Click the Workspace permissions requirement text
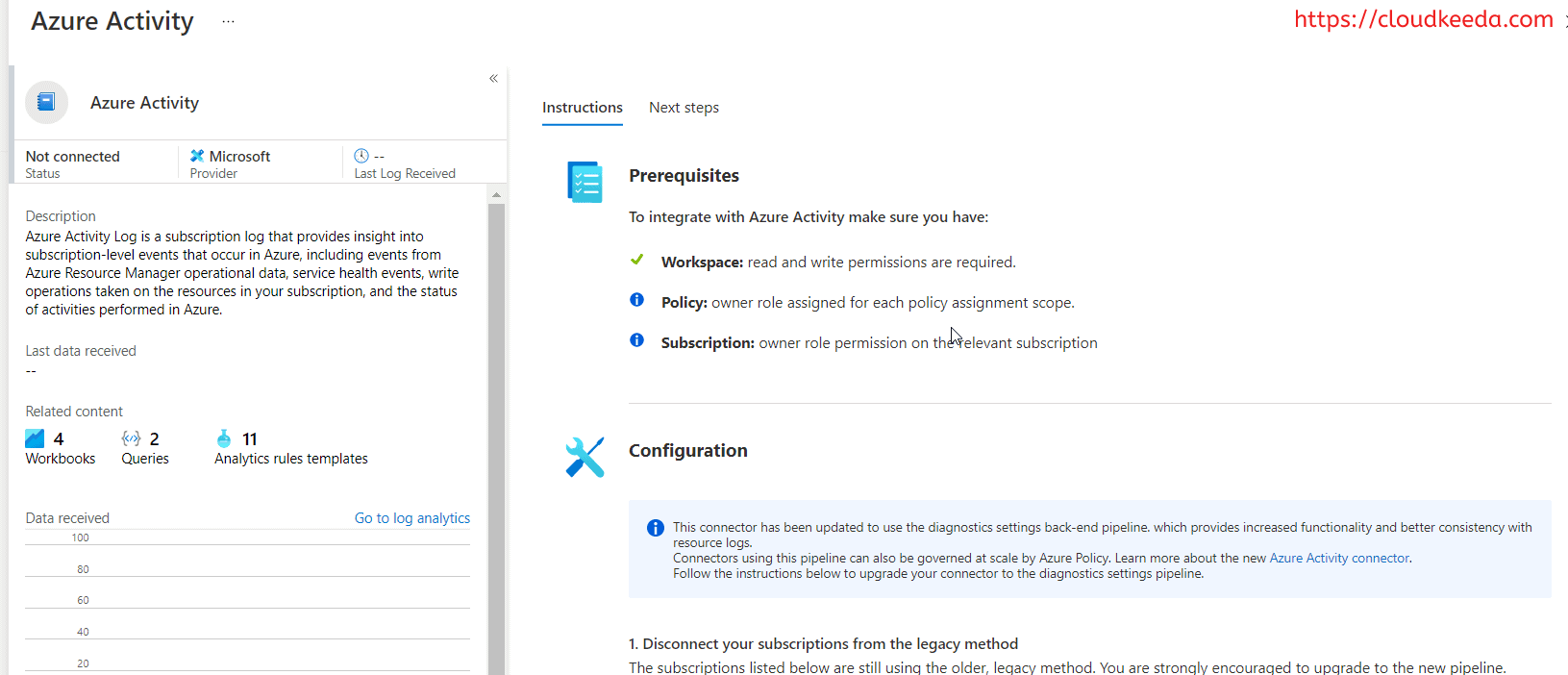 (838, 262)
